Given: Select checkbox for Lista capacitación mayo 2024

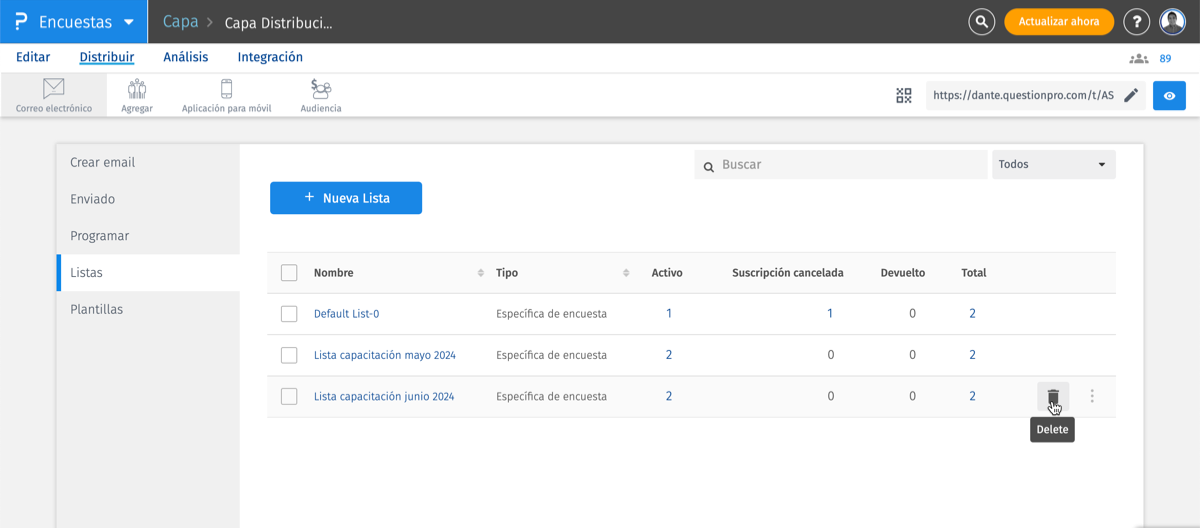Looking at the screenshot, I should pos(289,355).
